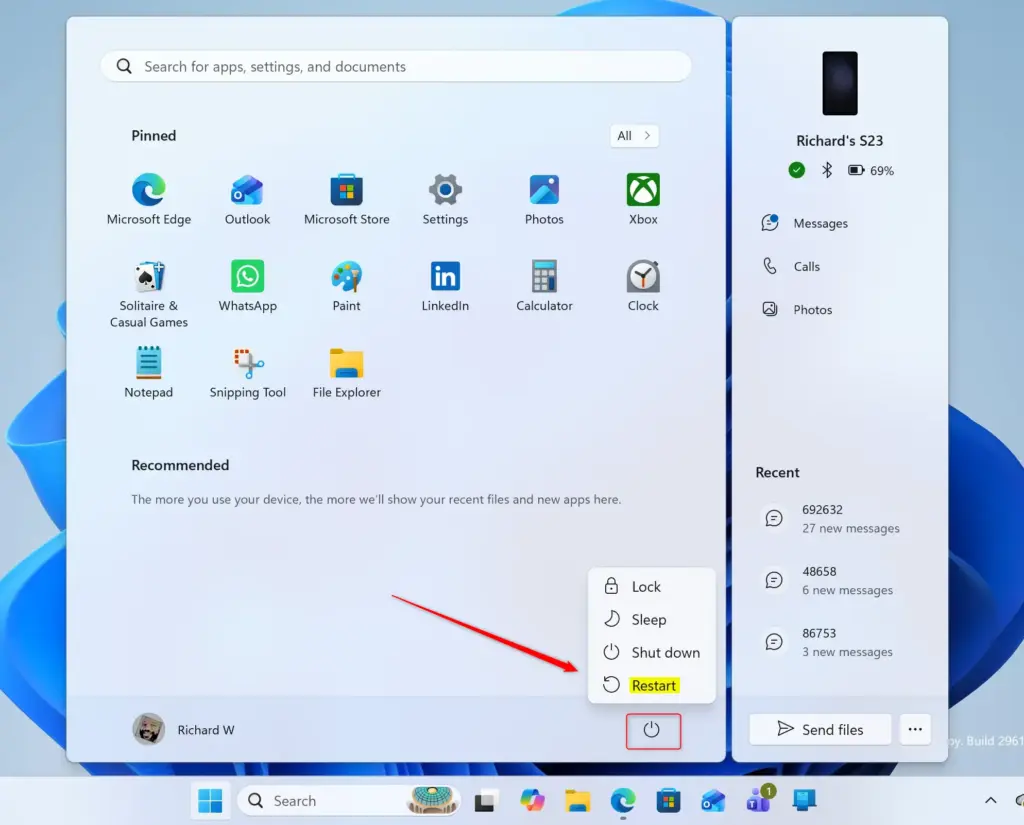
Task: Open the Xbox app
Action: click(643, 199)
